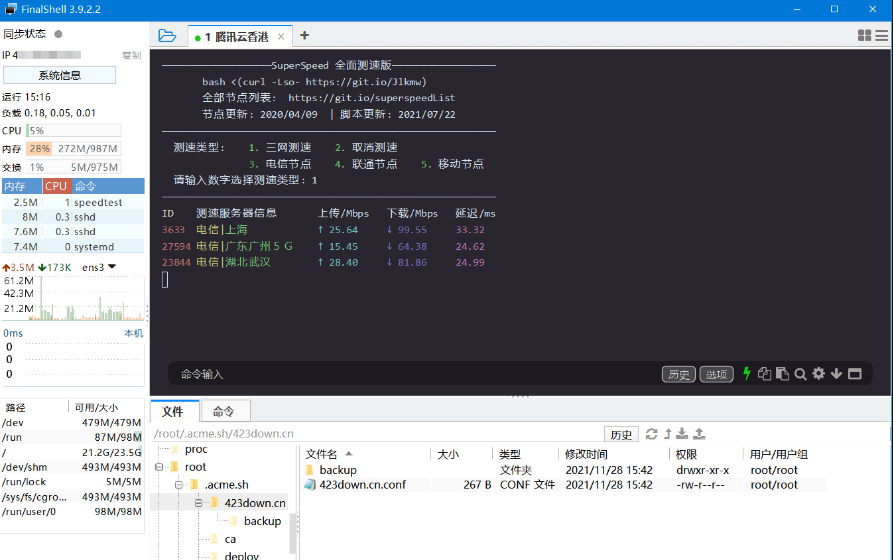Click the 用户/用户组 column header
Screen dimensions: 893x560
tap(778, 454)
